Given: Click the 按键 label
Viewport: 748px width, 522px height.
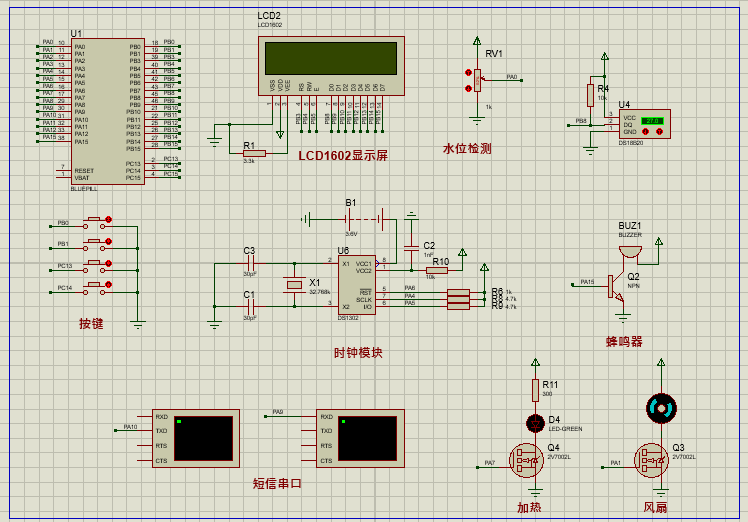Looking at the screenshot, I should pos(91,324).
